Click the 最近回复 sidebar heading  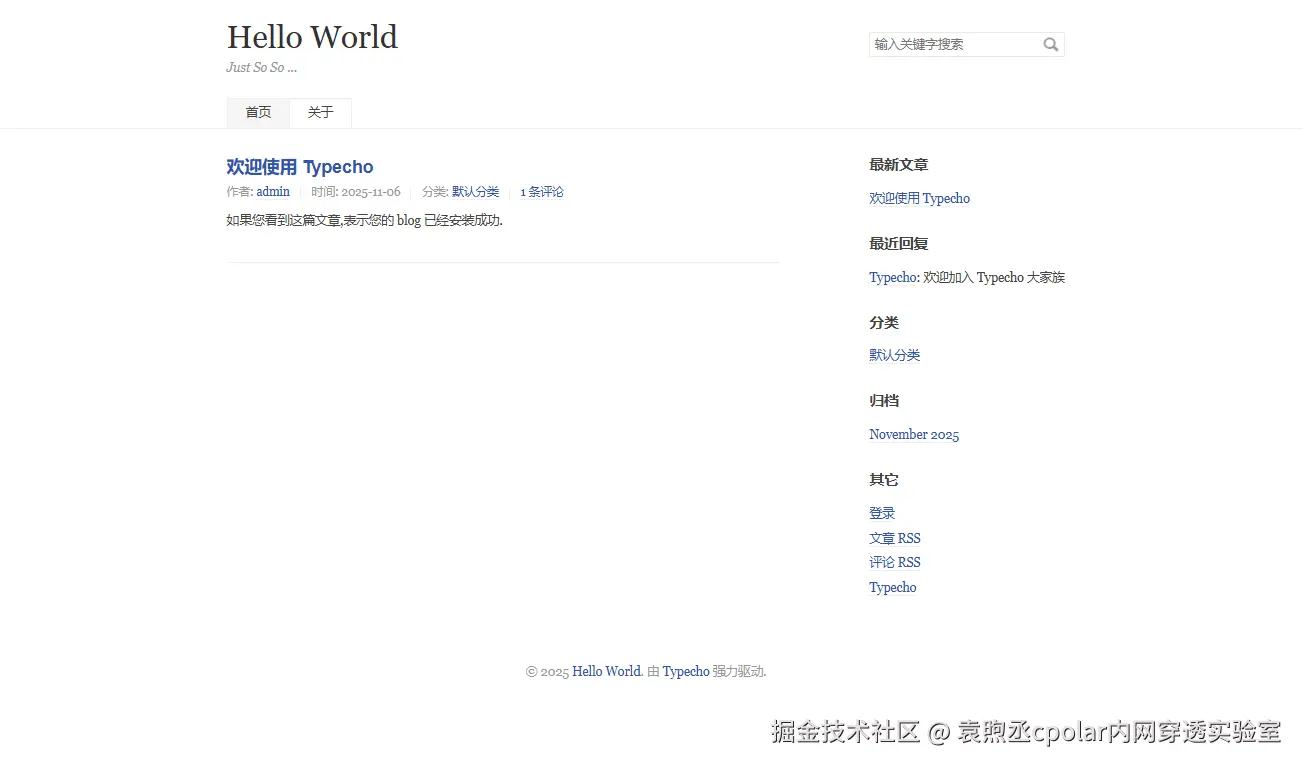pyautogui.click(x=898, y=243)
